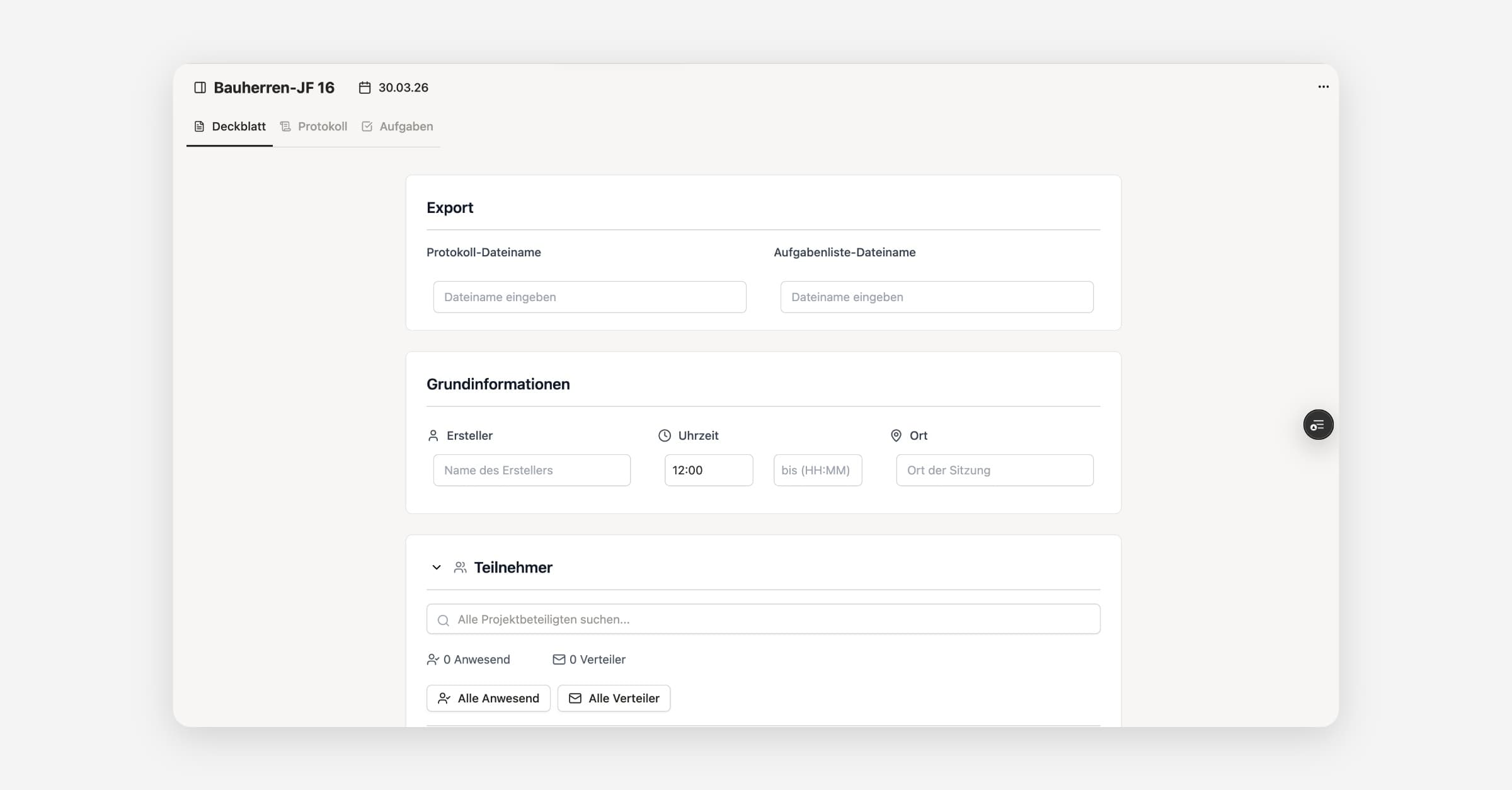The image size is (1512, 790).
Task: Click the dark floating outline button
Action: 1318,425
